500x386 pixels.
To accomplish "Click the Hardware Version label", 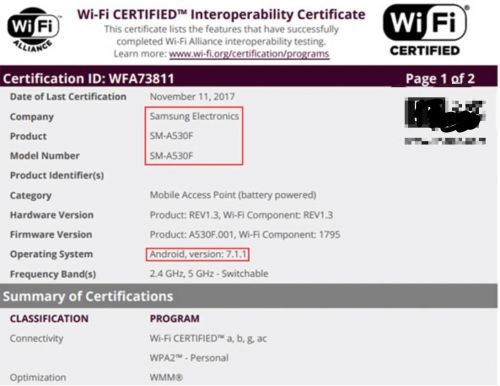I will [x=52, y=215].
